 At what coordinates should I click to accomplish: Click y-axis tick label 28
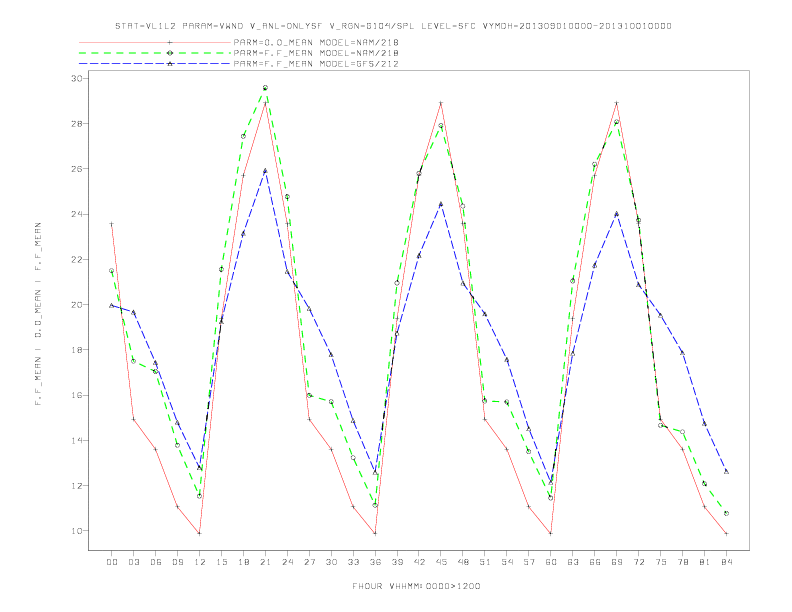77,124
